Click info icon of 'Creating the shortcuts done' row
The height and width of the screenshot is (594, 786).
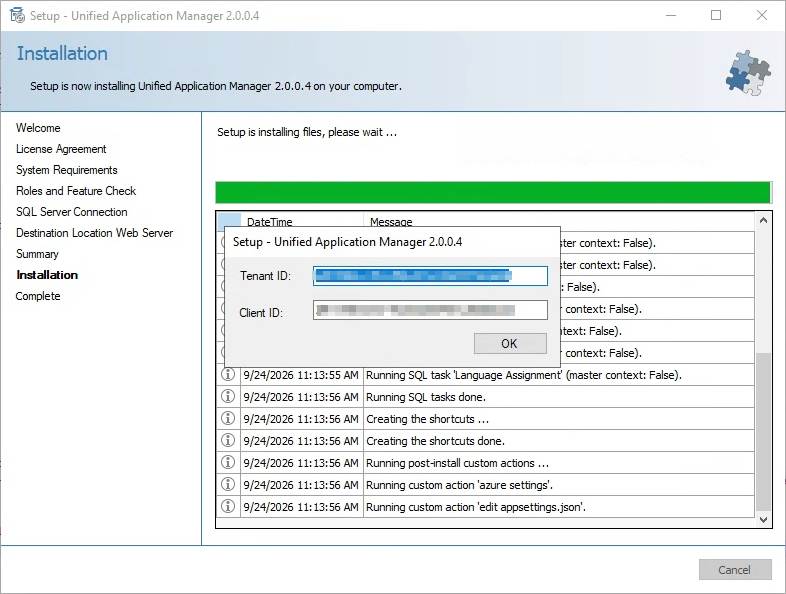click(x=228, y=441)
